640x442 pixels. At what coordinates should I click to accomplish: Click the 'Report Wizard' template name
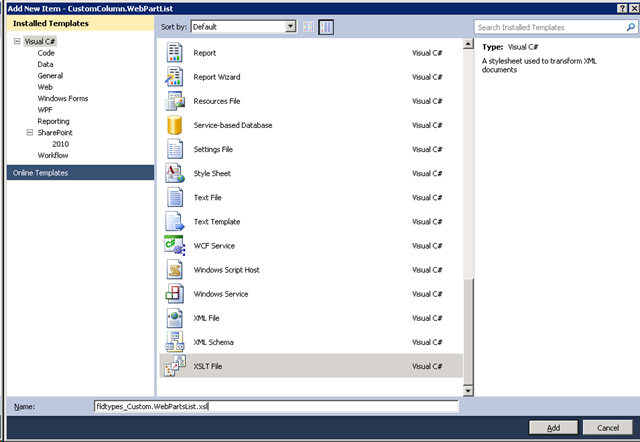click(x=217, y=77)
